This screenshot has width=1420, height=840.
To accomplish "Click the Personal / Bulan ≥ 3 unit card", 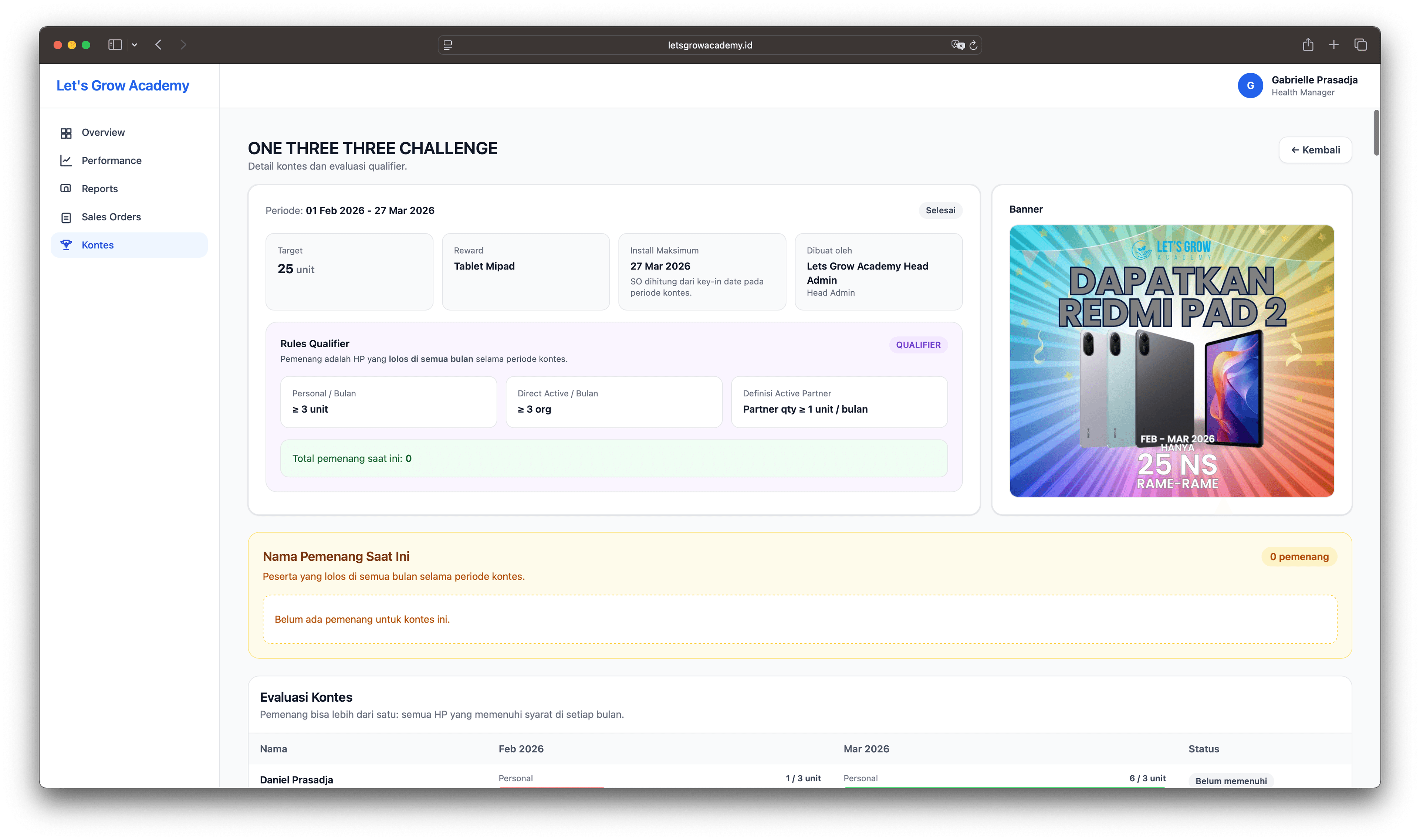I will pos(388,402).
